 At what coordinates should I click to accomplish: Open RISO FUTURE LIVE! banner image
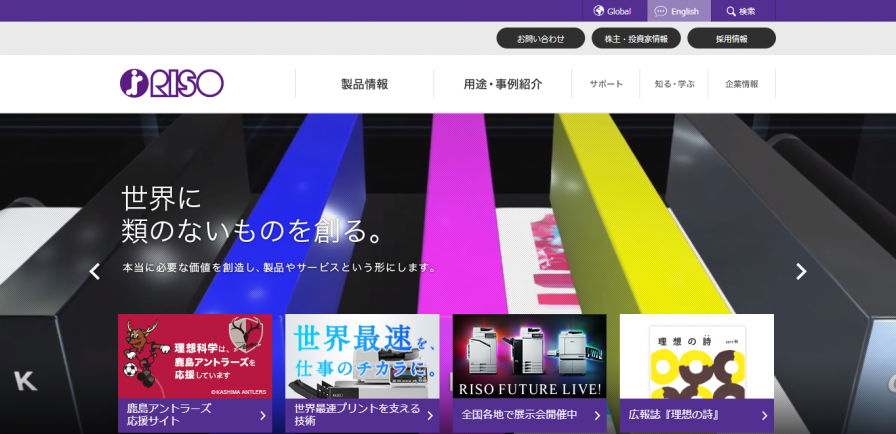click(530, 356)
